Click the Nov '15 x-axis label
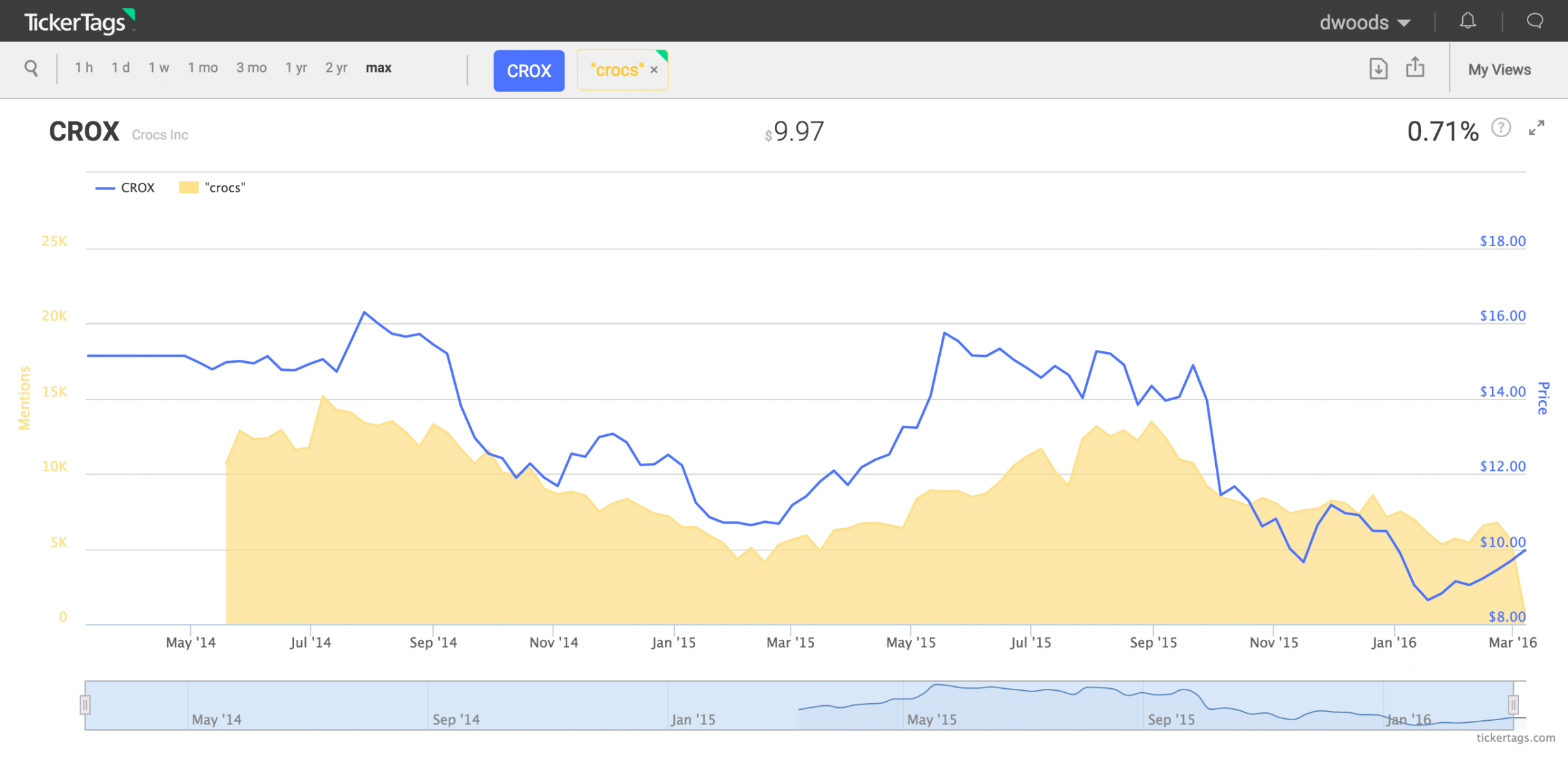The image size is (1568, 760). [1274, 642]
